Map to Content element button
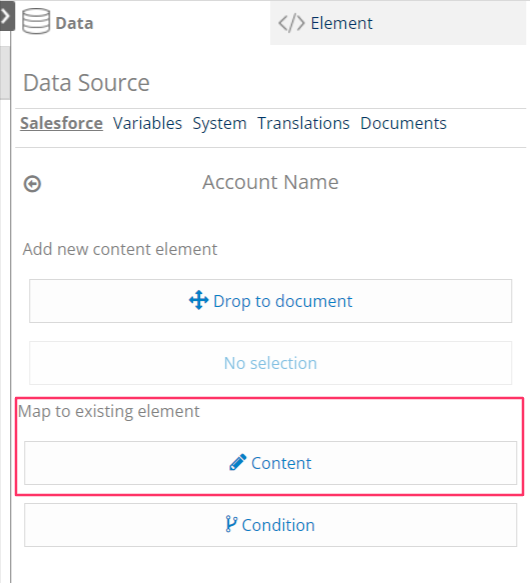 270,463
